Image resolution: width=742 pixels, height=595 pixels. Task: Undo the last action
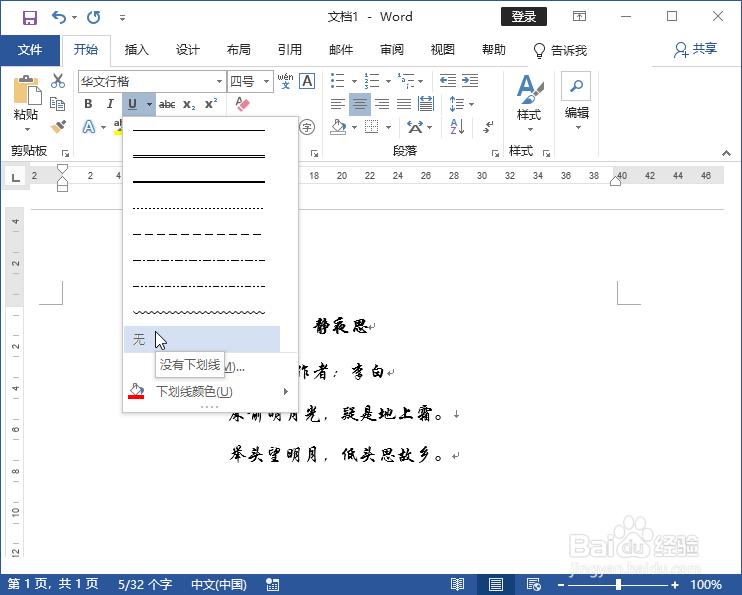(59, 18)
